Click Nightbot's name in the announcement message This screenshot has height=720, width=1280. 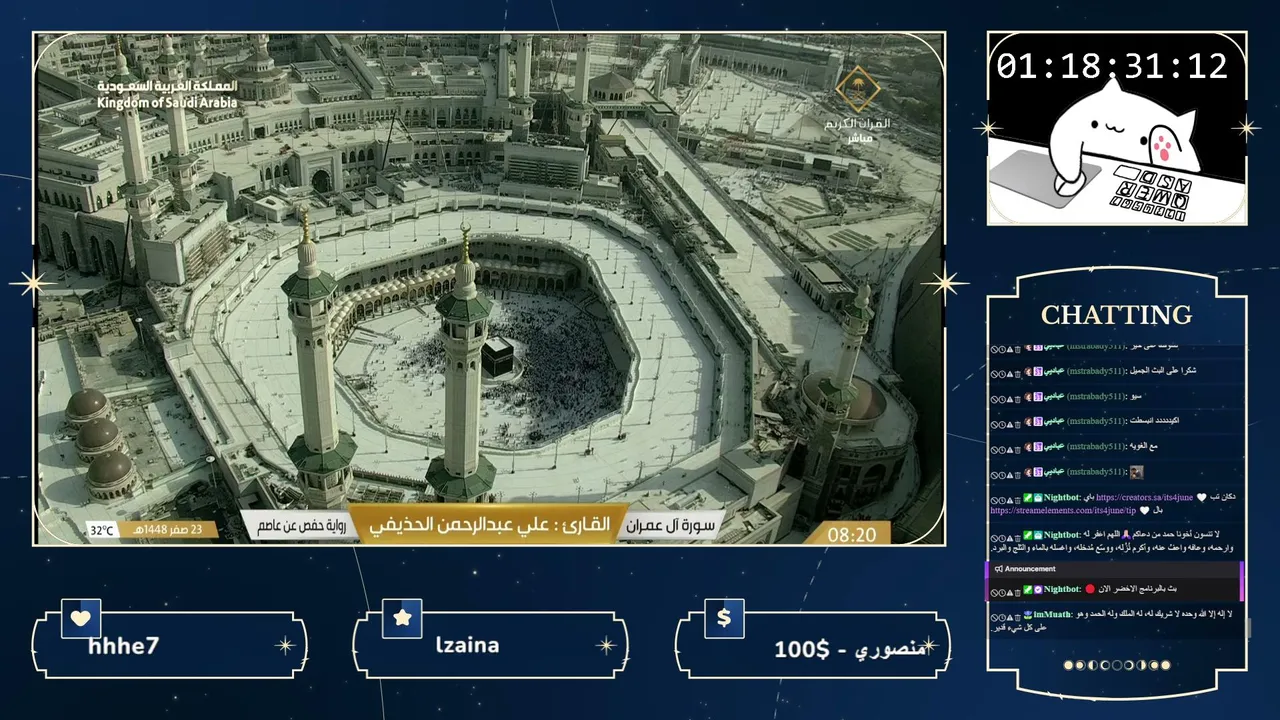[1062, 590]
